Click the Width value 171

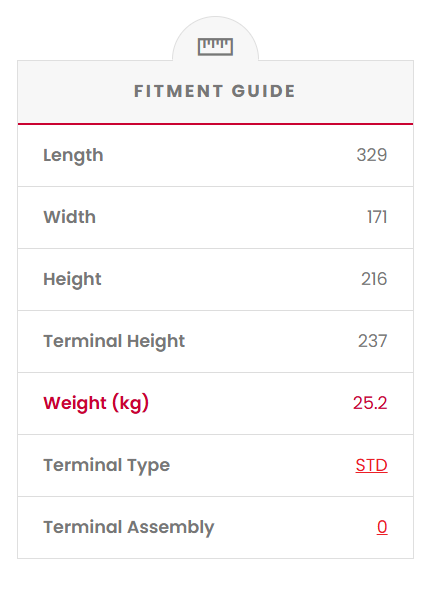(377, 217)
